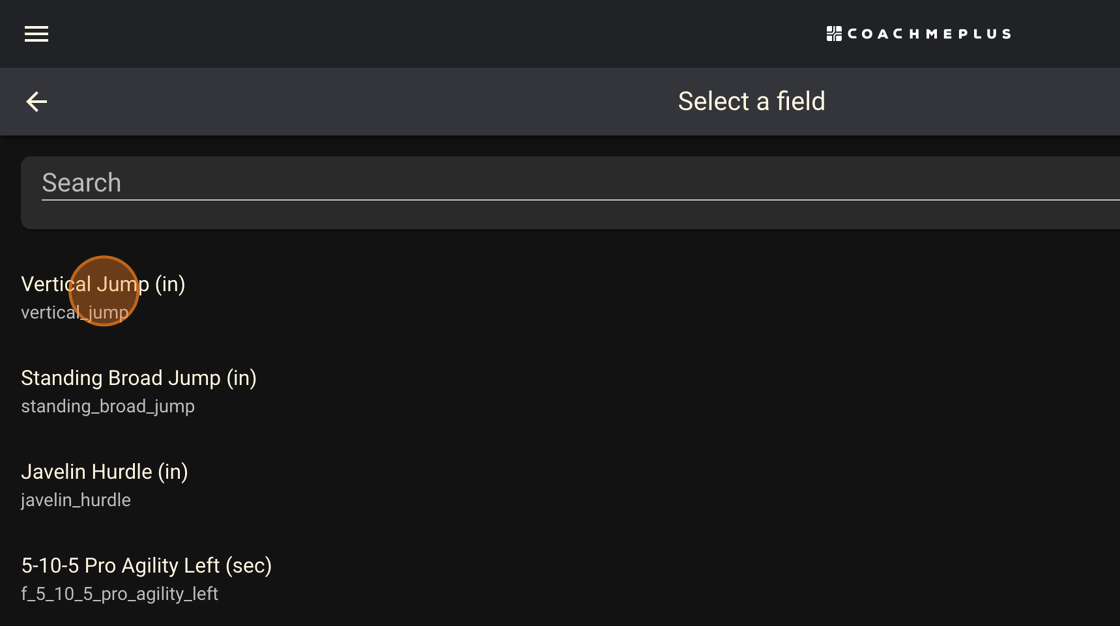This screenshot has height=626, width=1120.
Task: Click the 'Select a field' heading
Action: (x=751, y=101)
